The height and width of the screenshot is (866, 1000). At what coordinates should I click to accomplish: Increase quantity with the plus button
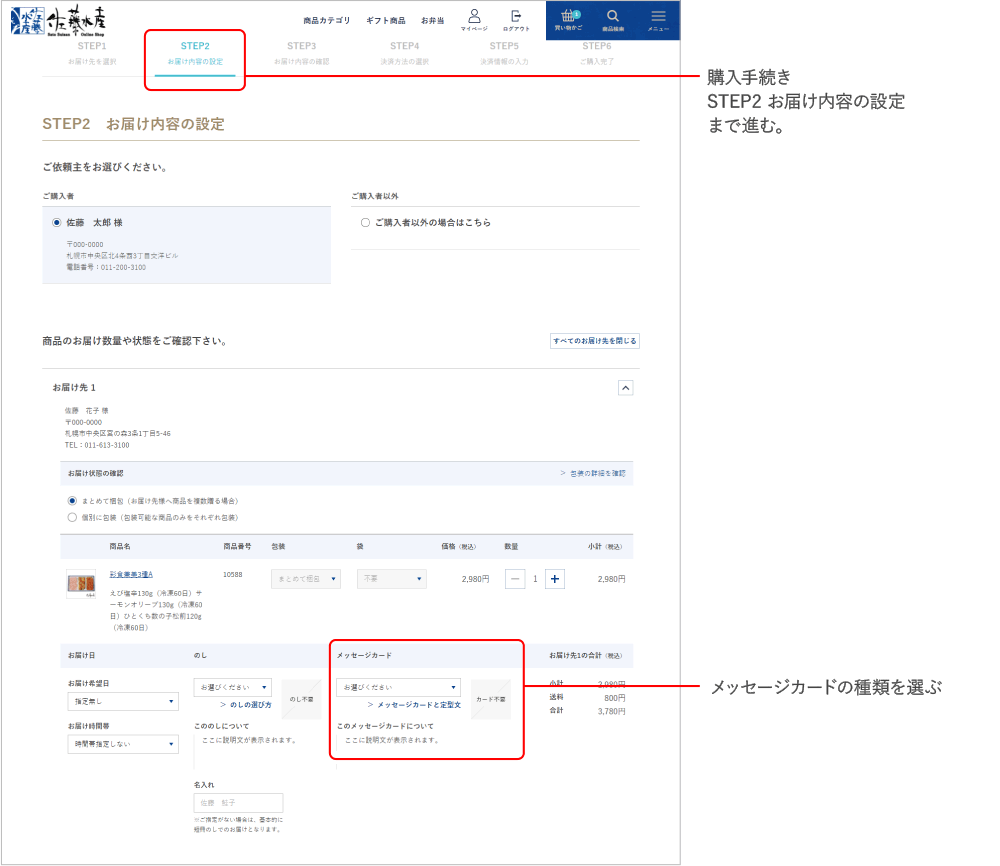(x=555, y=579)
